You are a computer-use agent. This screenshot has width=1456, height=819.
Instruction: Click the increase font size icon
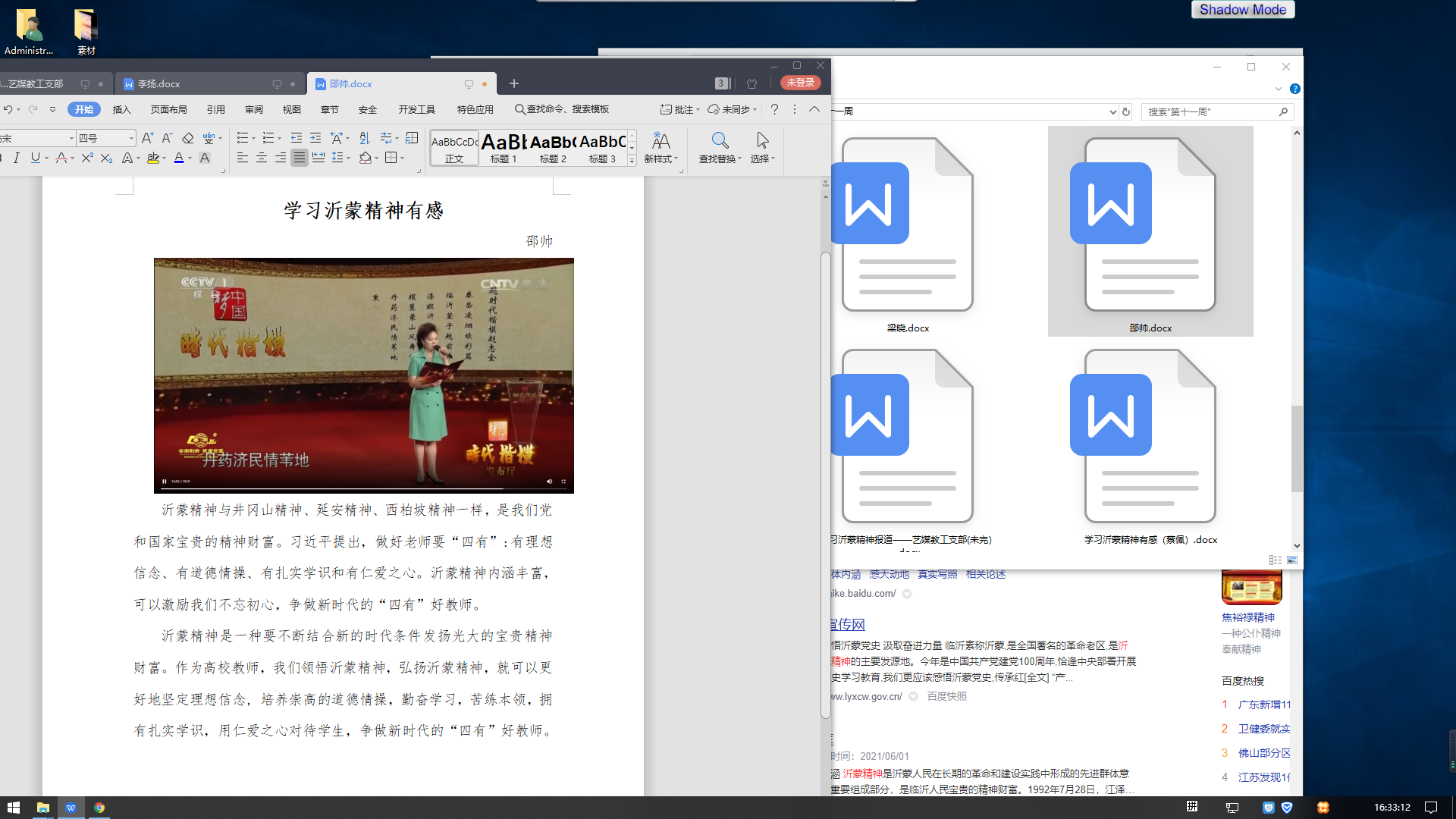point(147,138)
